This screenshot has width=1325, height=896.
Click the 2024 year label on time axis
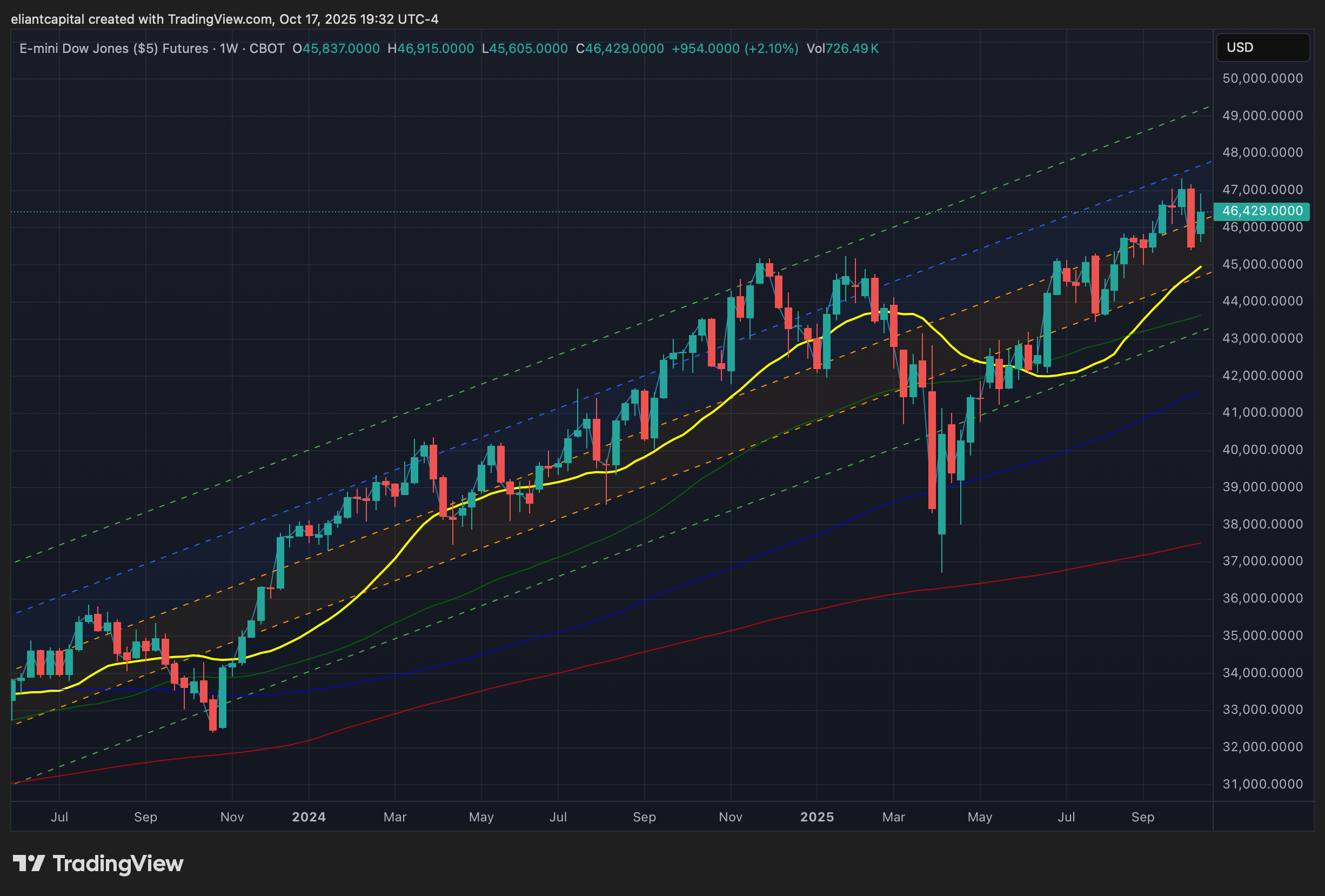[x=309, y=817]
